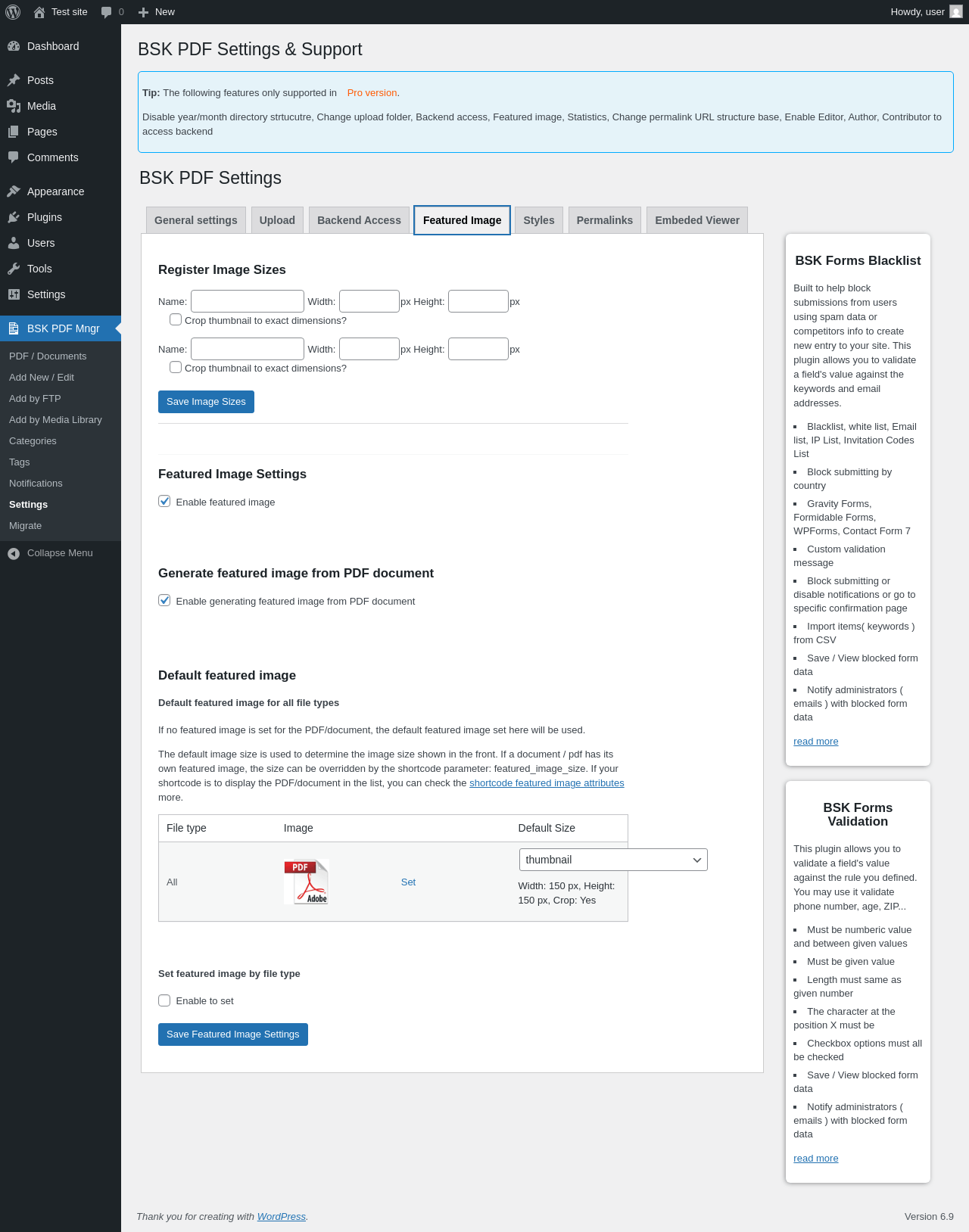Open Tags submenu item

coord(61,462)
